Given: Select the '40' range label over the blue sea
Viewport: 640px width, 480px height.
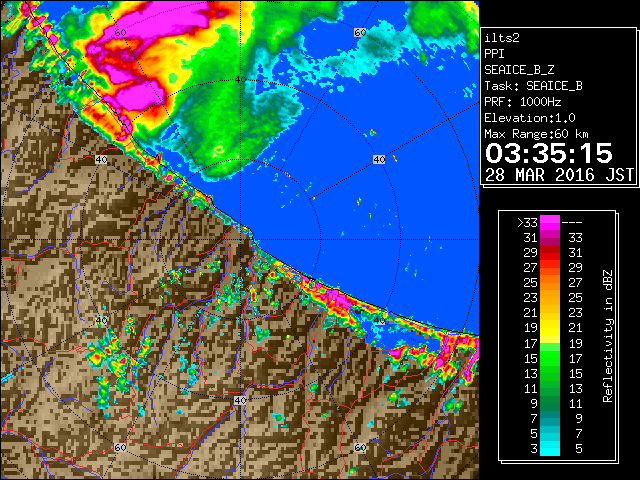Looking at the screenshot, I should click(379, 159).
